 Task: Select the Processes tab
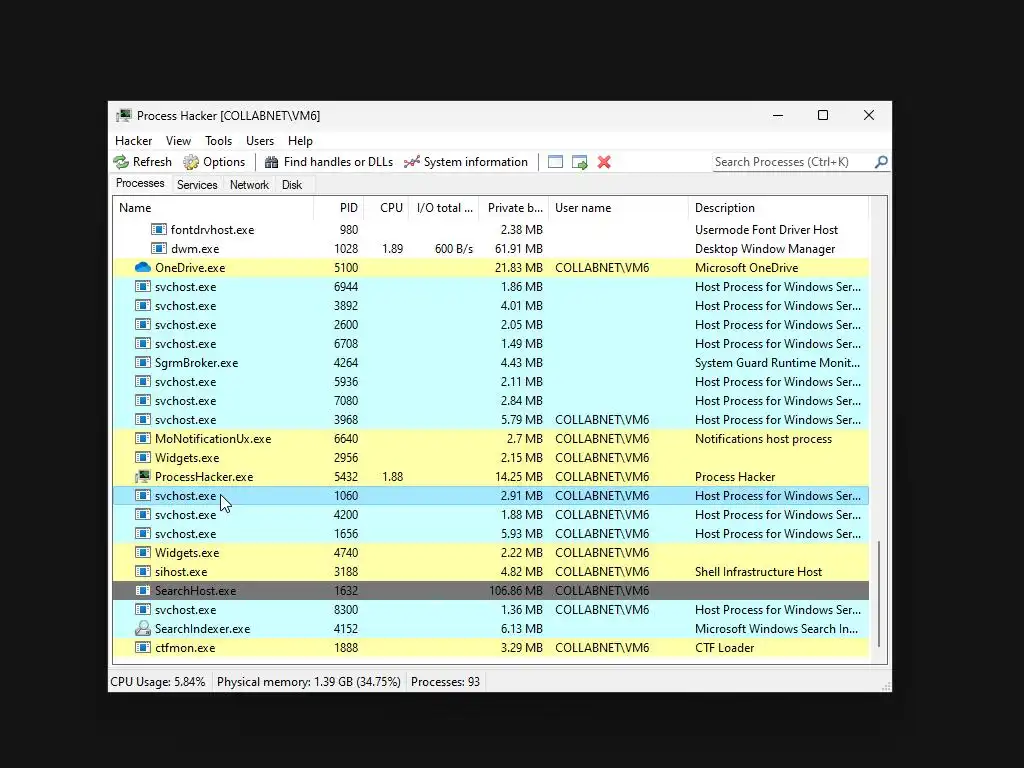140,184
